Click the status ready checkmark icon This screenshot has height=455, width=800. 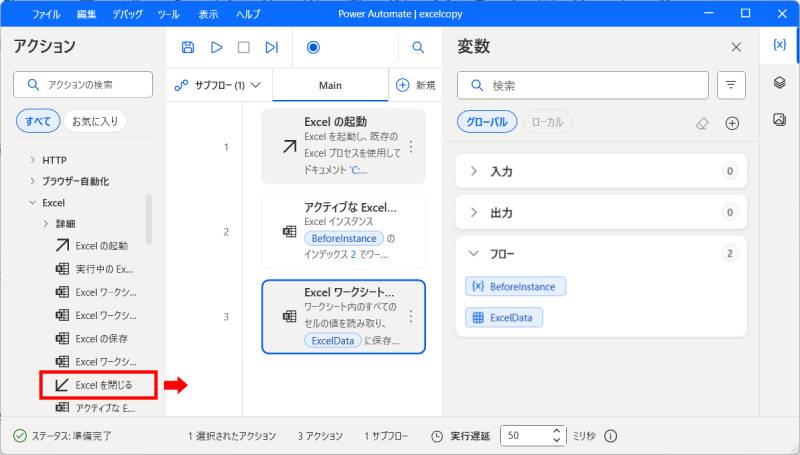click(19, 436)
